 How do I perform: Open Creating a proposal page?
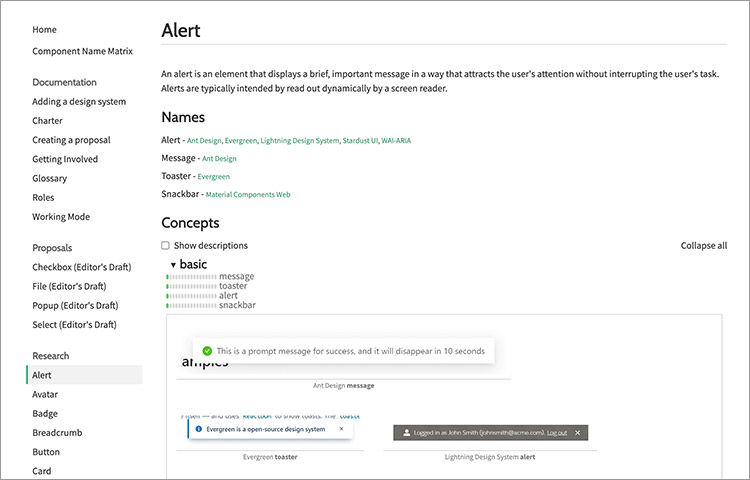(x=71, y=140)
